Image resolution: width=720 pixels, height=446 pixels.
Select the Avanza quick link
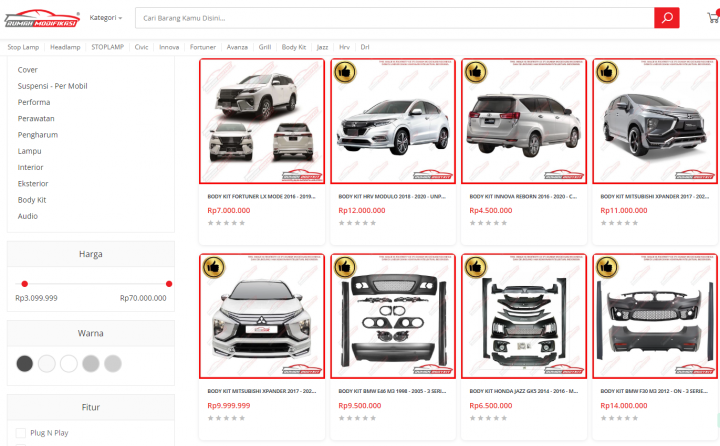click(237, 47)
